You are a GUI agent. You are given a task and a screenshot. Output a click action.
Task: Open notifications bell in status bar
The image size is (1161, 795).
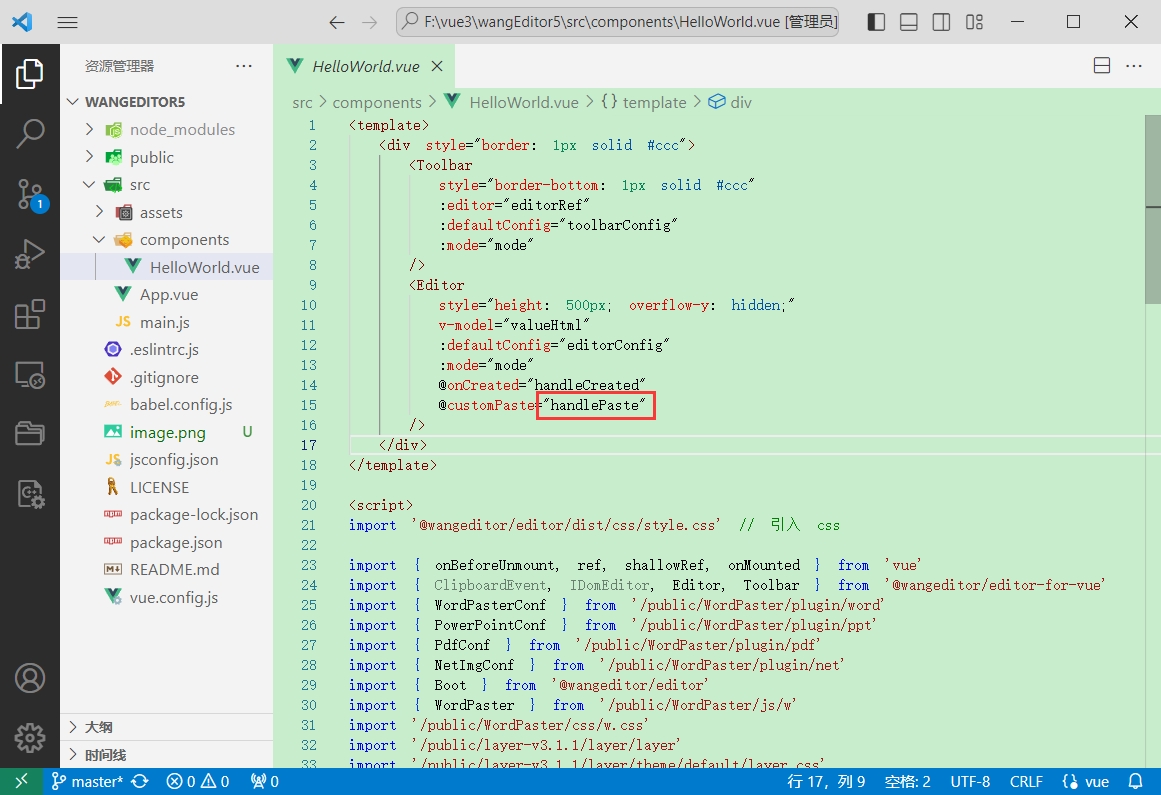point(1135,782)
